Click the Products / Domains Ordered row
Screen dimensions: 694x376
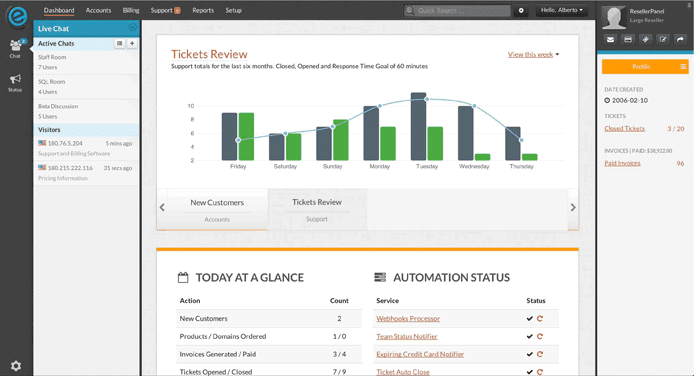[269, 337]
